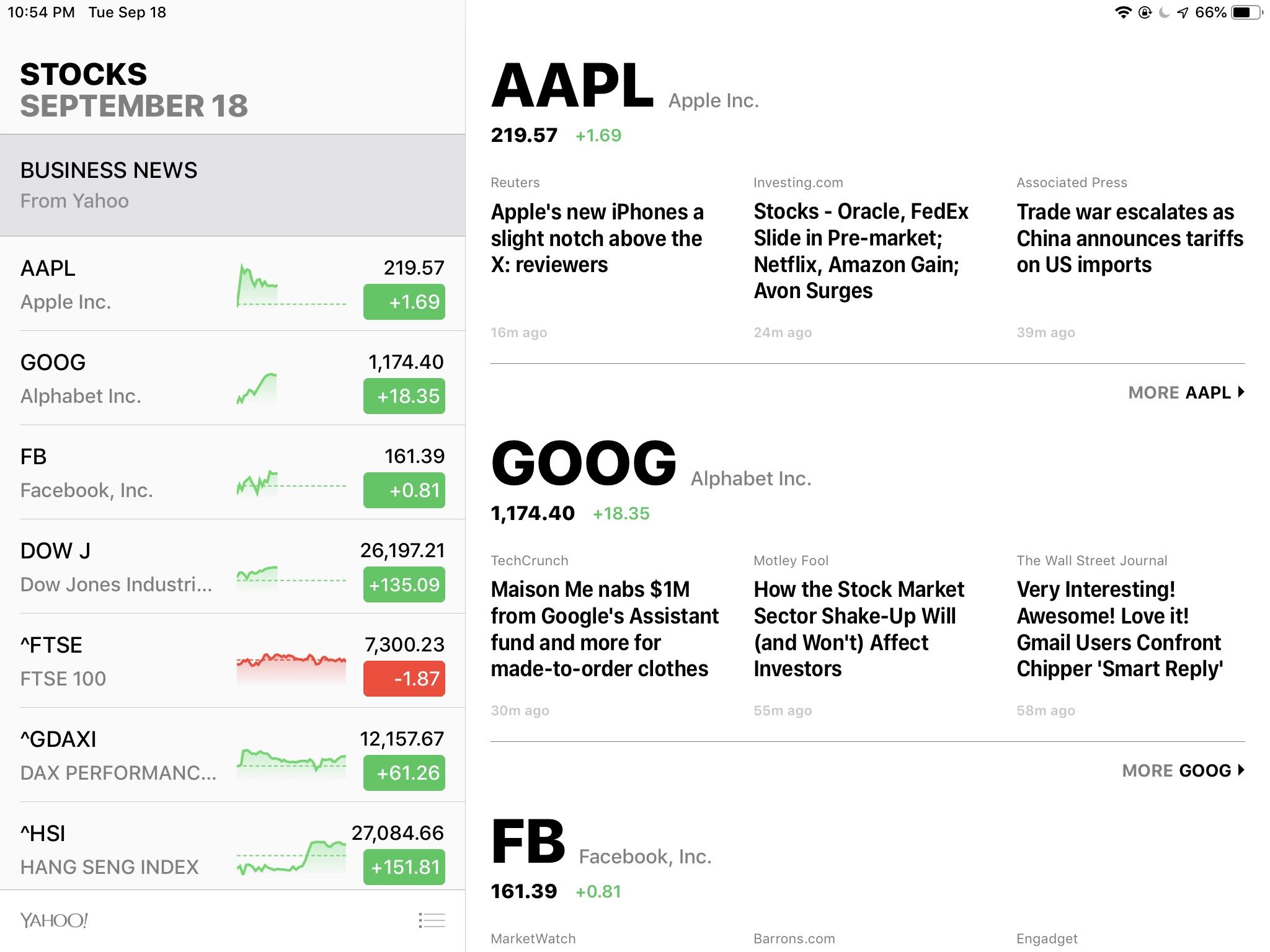Image resolution: width=1270 pixels, height=952 pixels.
Task: Toggle the AAPL +1.69 change badge
Action: click(x=404, y=302)
